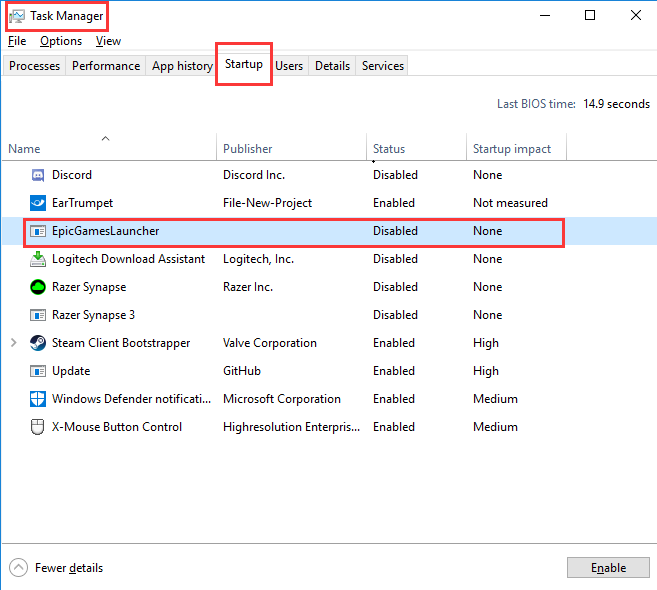Viewport: 657px width, 590px height.
Task: Click Medium impact for X-Mouse
Action: (495, 427)
